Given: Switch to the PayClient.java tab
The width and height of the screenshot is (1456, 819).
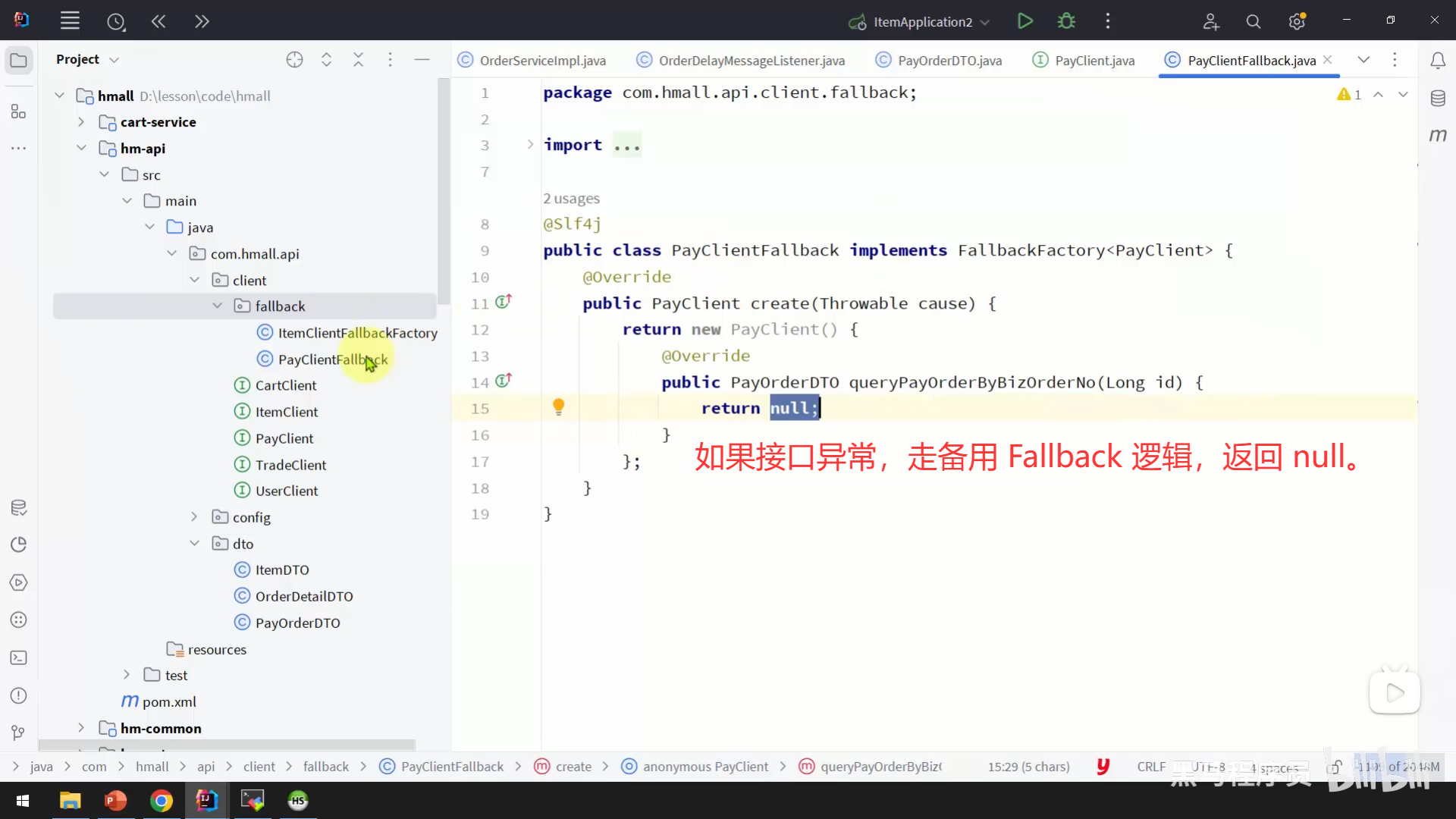Looking at the screenshot, I should tap(1094, 61).
